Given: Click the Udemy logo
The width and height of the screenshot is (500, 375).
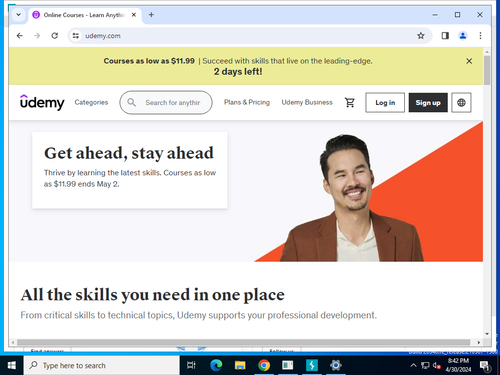Looking at the screenshot, I should [42, 102].
